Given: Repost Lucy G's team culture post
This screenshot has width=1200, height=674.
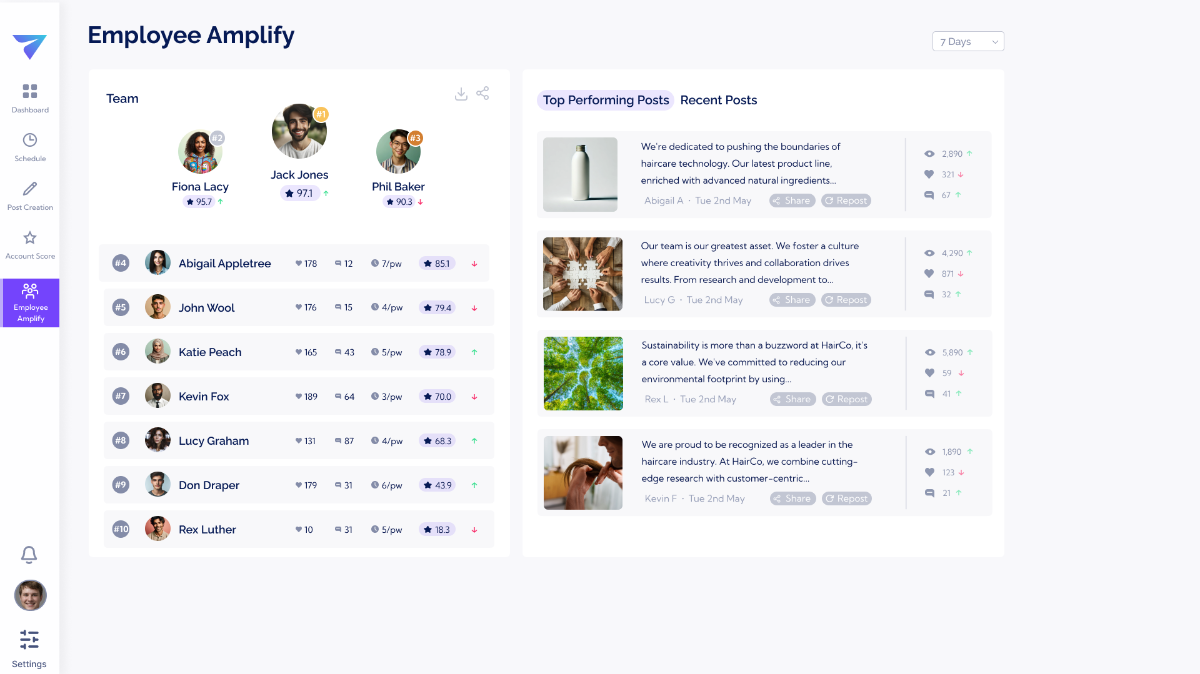Looking at the screenshot, I should [x=846, y=300].
